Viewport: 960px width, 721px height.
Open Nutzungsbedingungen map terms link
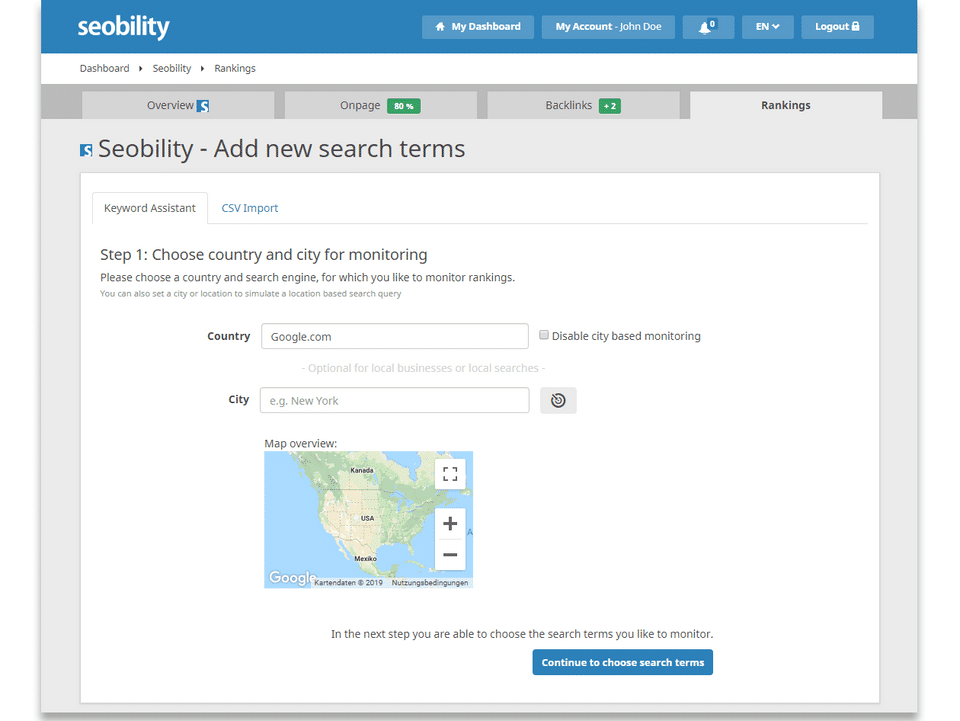pos(430,583)
